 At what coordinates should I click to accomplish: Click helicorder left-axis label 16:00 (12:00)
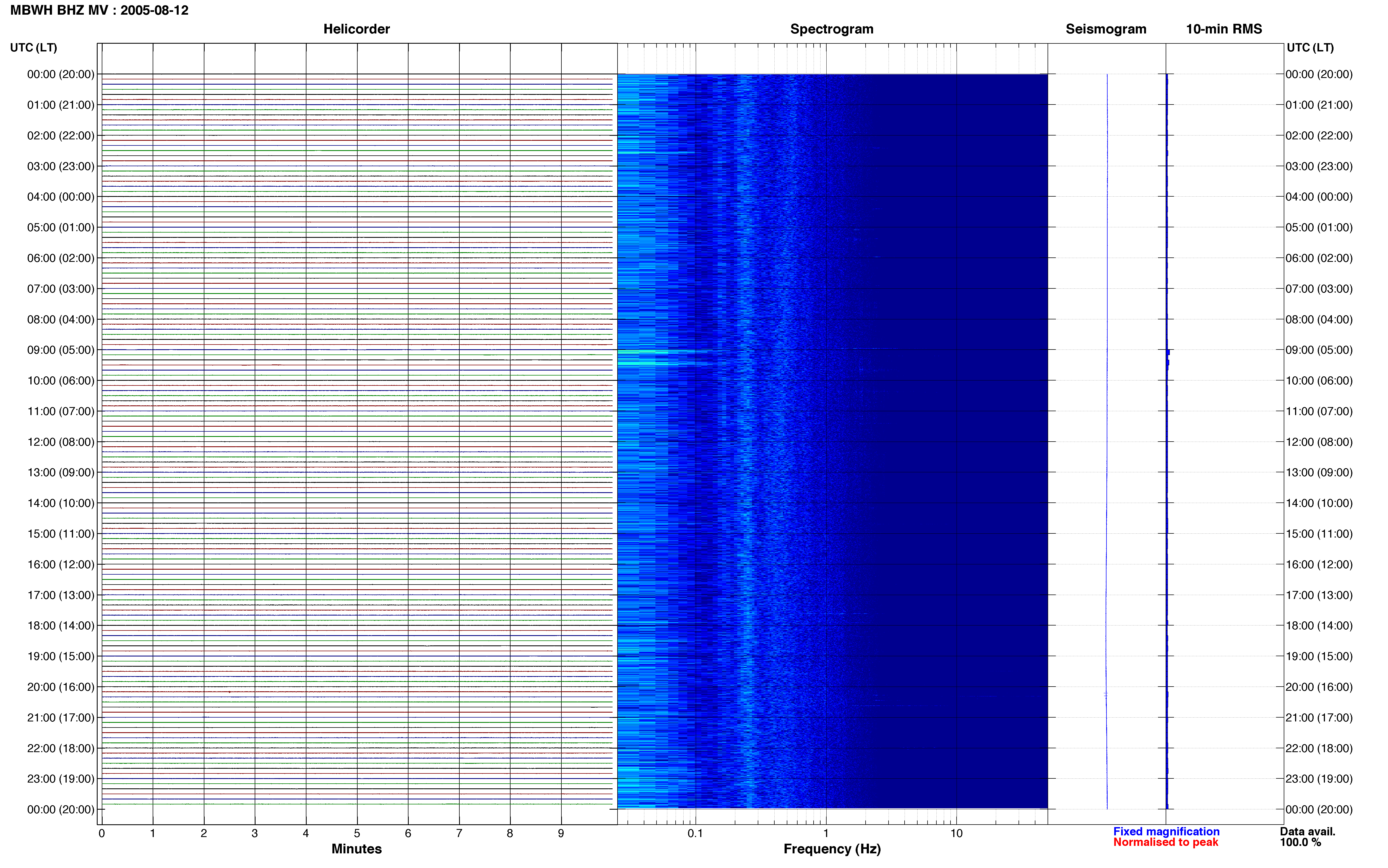pos(61,564)
